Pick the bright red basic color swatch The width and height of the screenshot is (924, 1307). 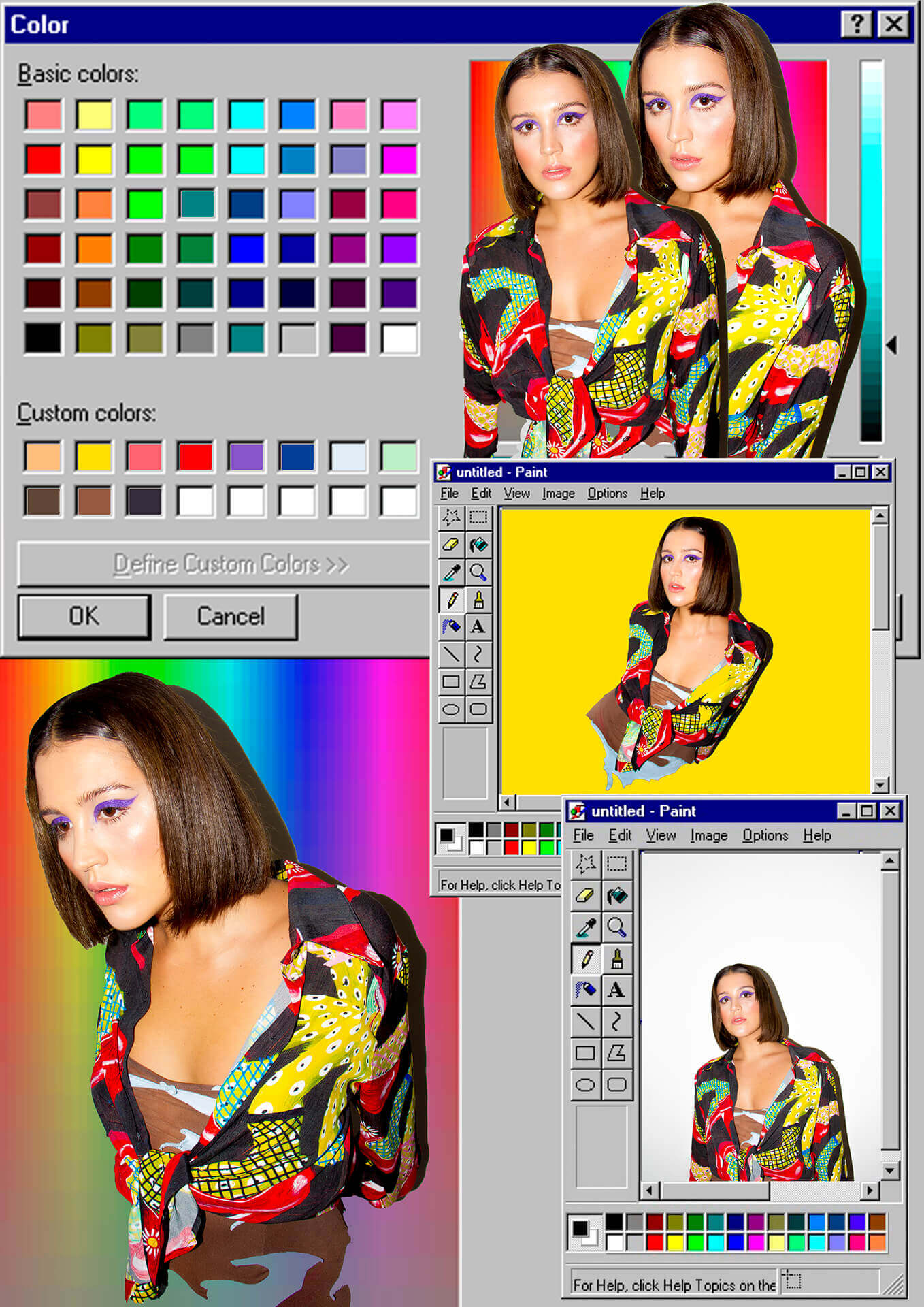(x=43, y=159)
